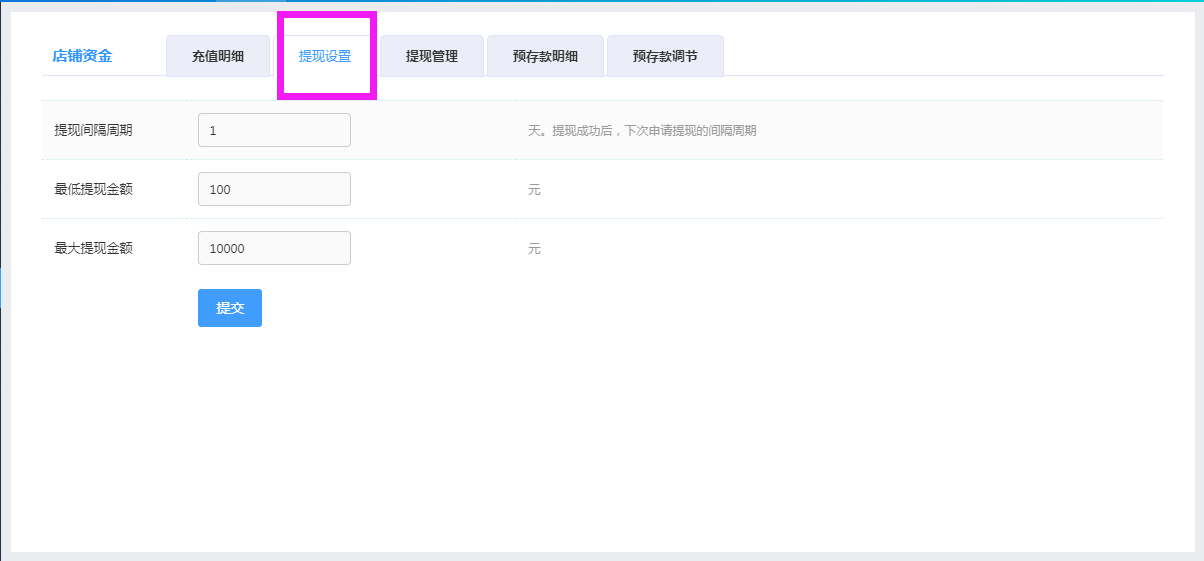Click the 提现间隔周期 label

pyautogui.click(x=93, y=130)
